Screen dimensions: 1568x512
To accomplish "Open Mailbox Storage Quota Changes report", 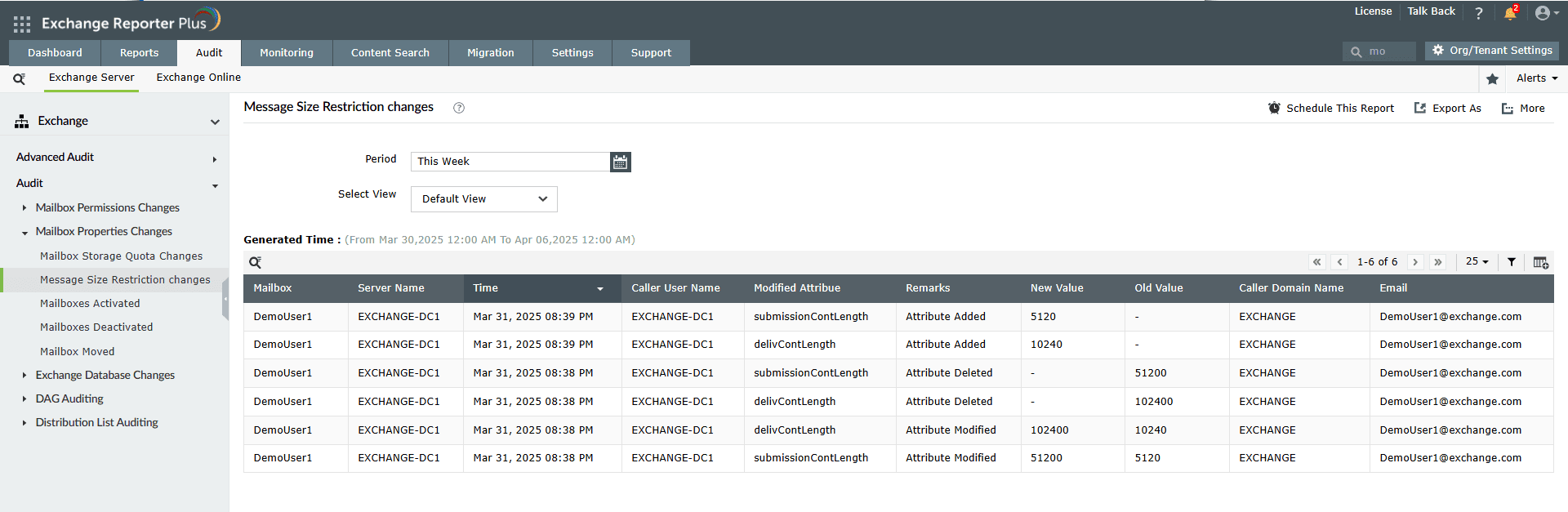I will pyautogui.click(x=121, y=256).
